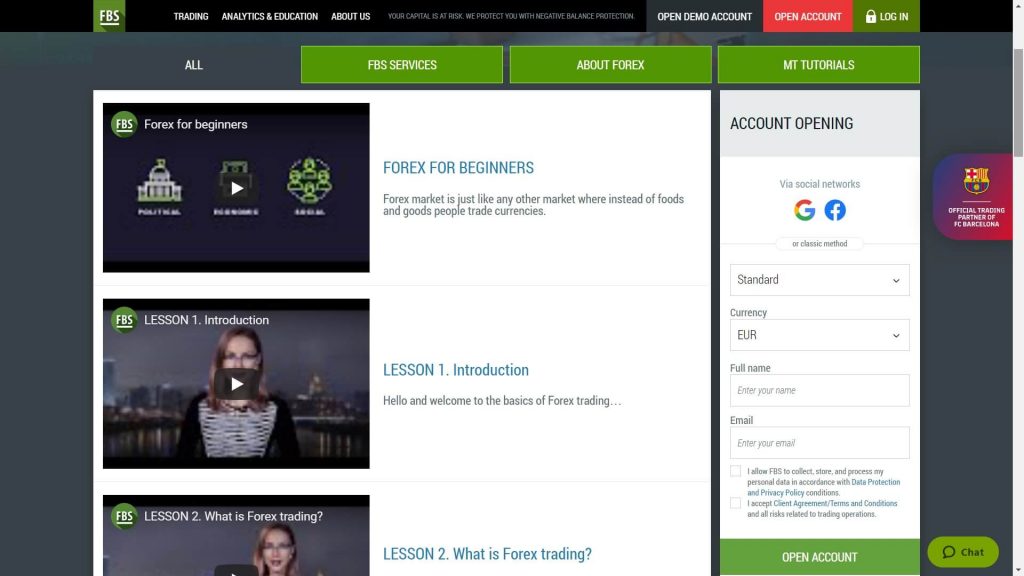Open the Chat widget

pos(963,552)
